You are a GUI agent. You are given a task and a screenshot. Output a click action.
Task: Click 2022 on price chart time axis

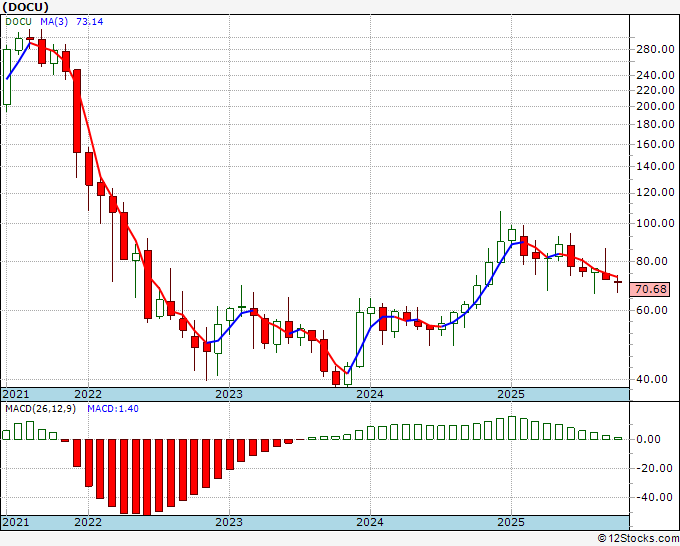[x=88, y=394]
